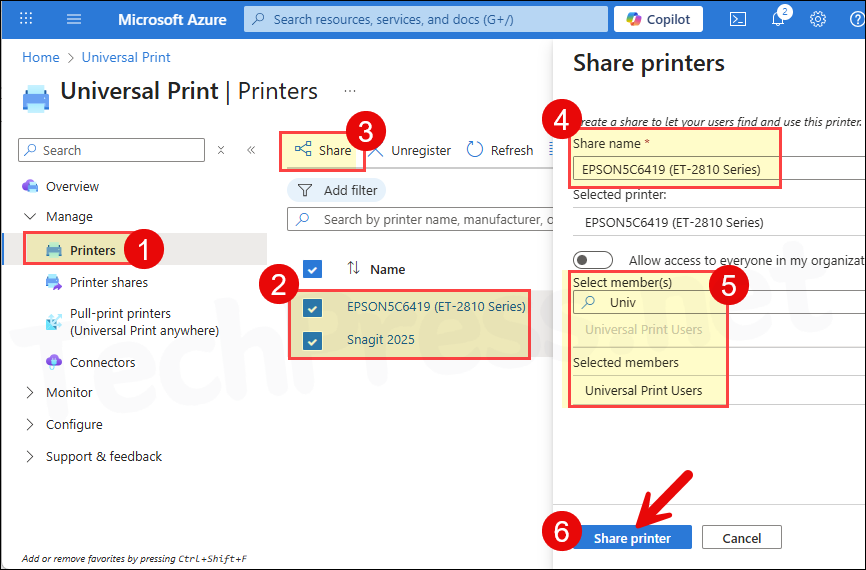Image resolution: width=866 pixels, height=570 pixels.
Task: Open the Snagit 2025 printer link
Action: tap(381, 340)
